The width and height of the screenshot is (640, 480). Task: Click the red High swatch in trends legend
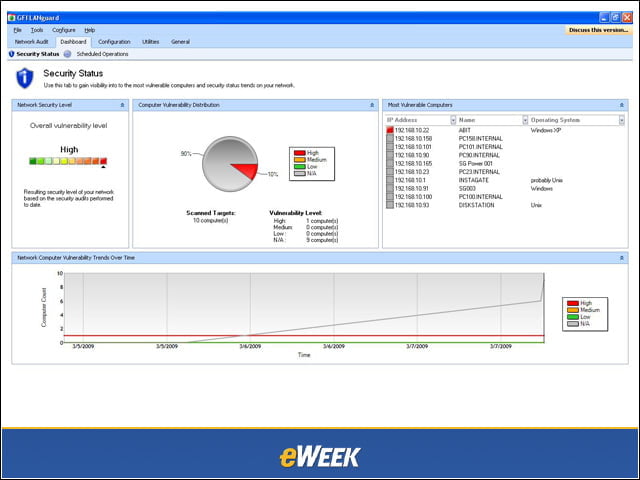tap(573, 303)
